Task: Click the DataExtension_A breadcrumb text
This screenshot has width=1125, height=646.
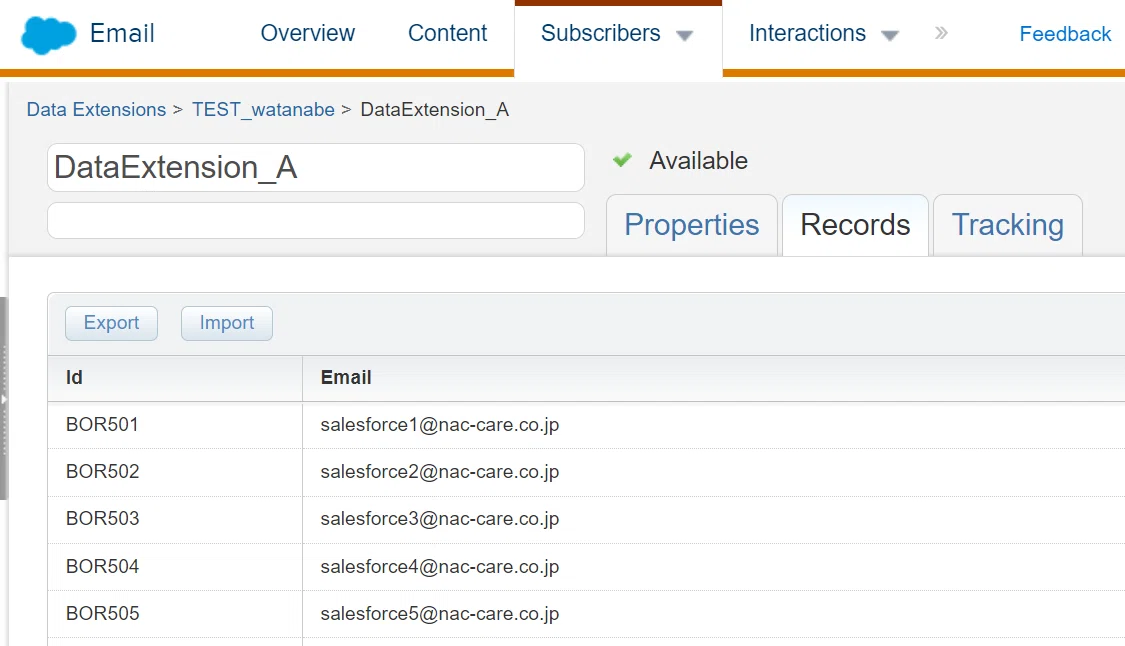Action: click(435, 109)
